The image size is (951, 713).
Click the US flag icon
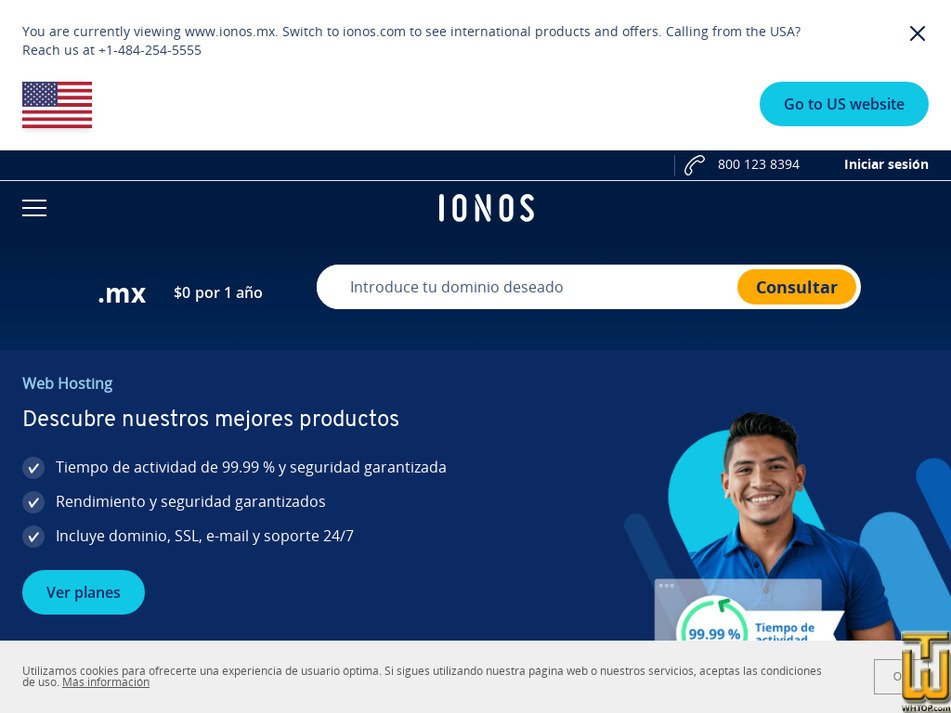[57, 105]
